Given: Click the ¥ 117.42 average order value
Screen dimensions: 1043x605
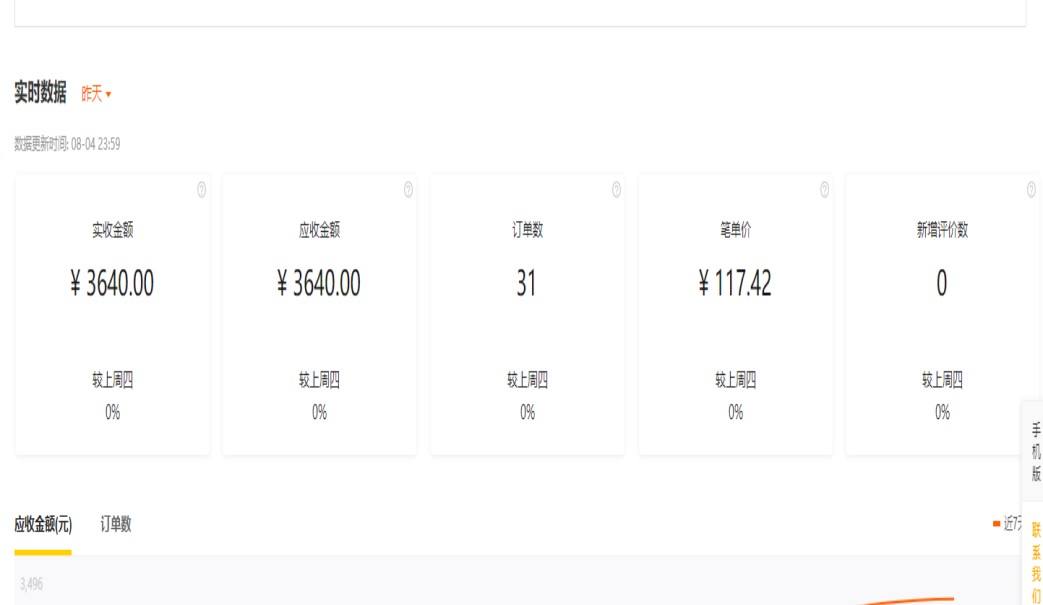Looking at the screenshot, I should pyautogui.click(x=735, y=284).
